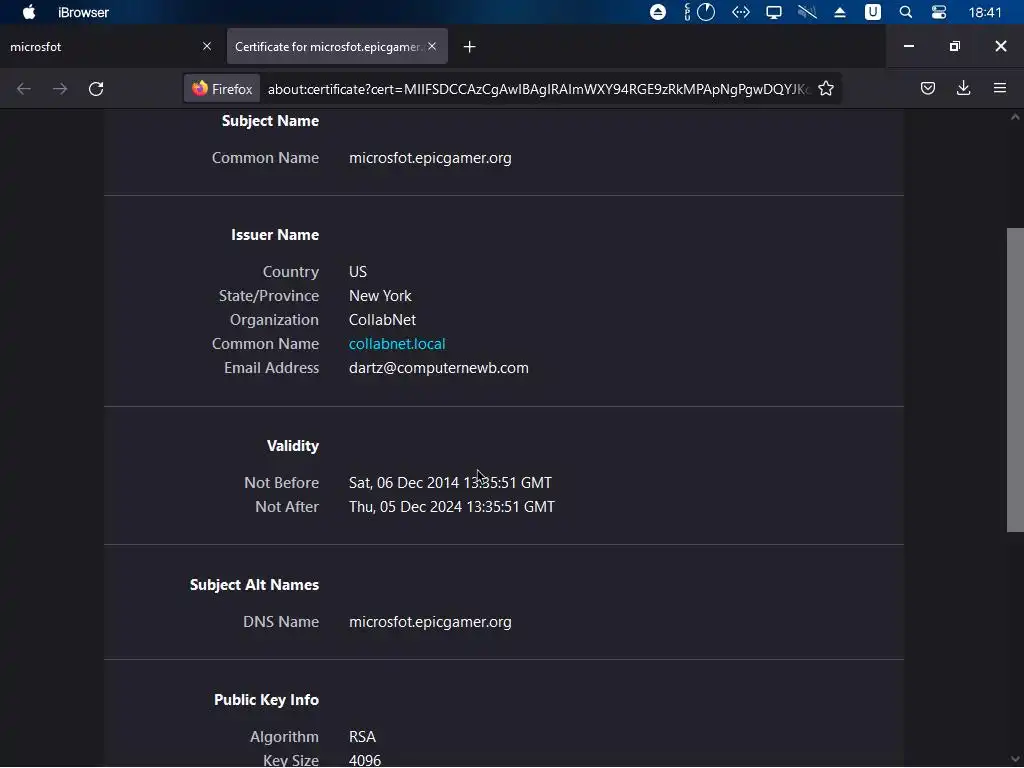This screenshot has height=768, width=1024.
Task: Click the Subject Alt Names heading
Action: [x=255, y=585]
